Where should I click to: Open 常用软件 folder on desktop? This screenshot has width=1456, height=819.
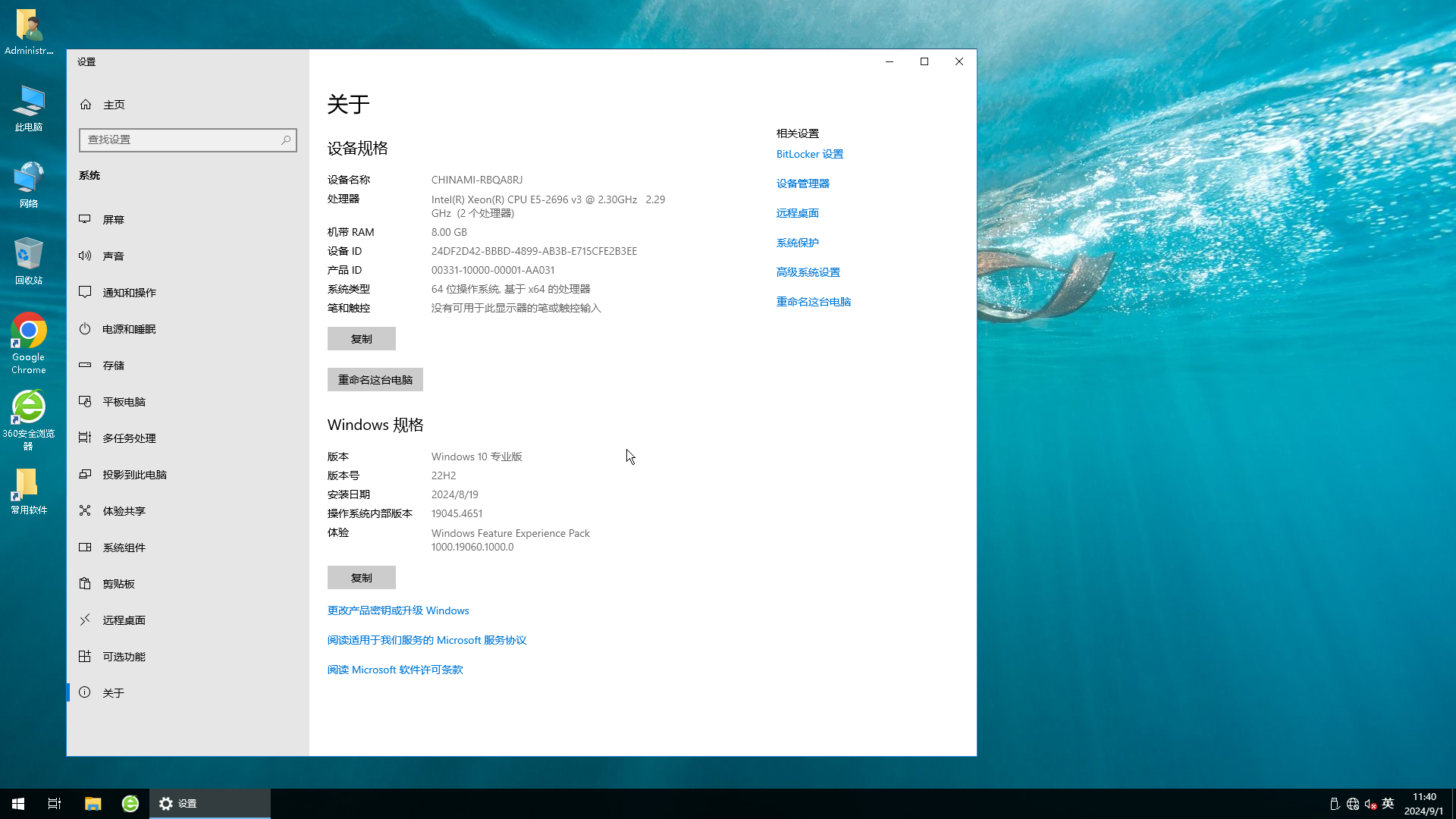[x=29, y=491]
